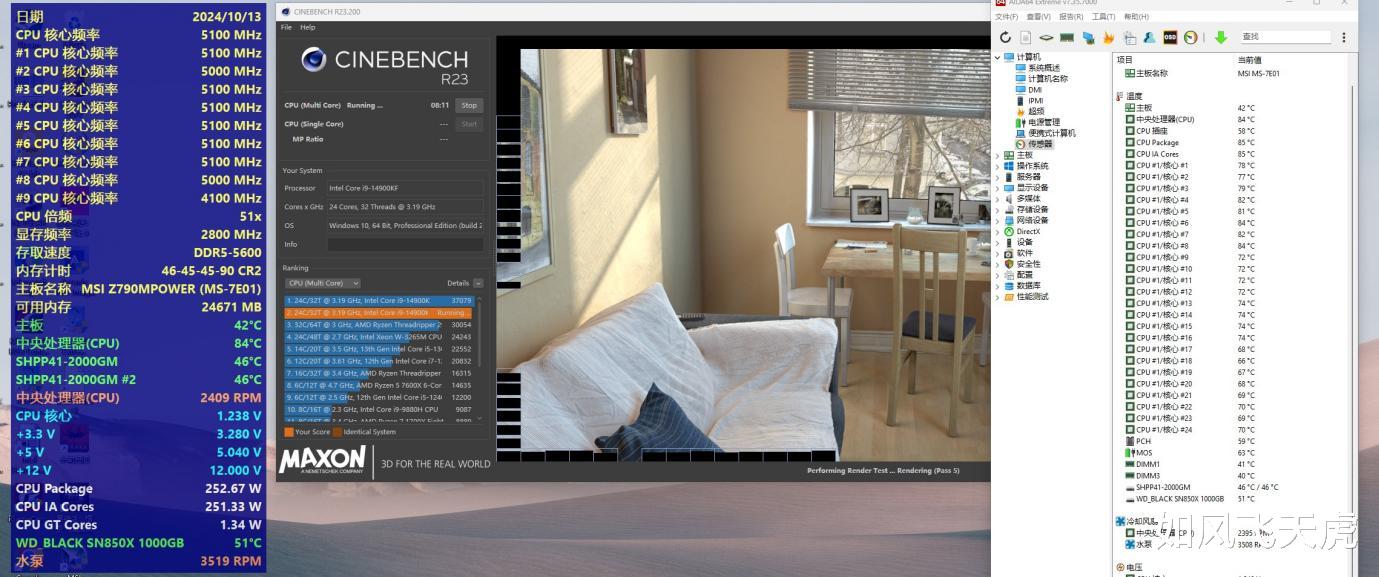
Task: Sort by the 项目 column header
Action: point(1125,60)
